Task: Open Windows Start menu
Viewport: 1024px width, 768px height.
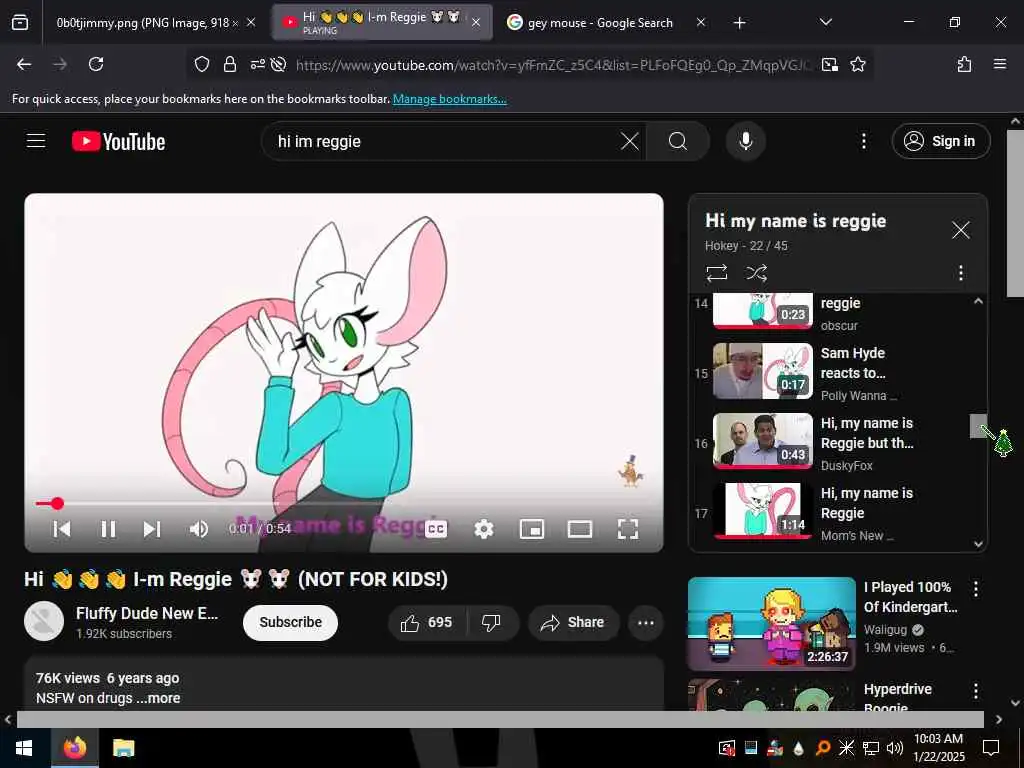Action: point(24,748)
